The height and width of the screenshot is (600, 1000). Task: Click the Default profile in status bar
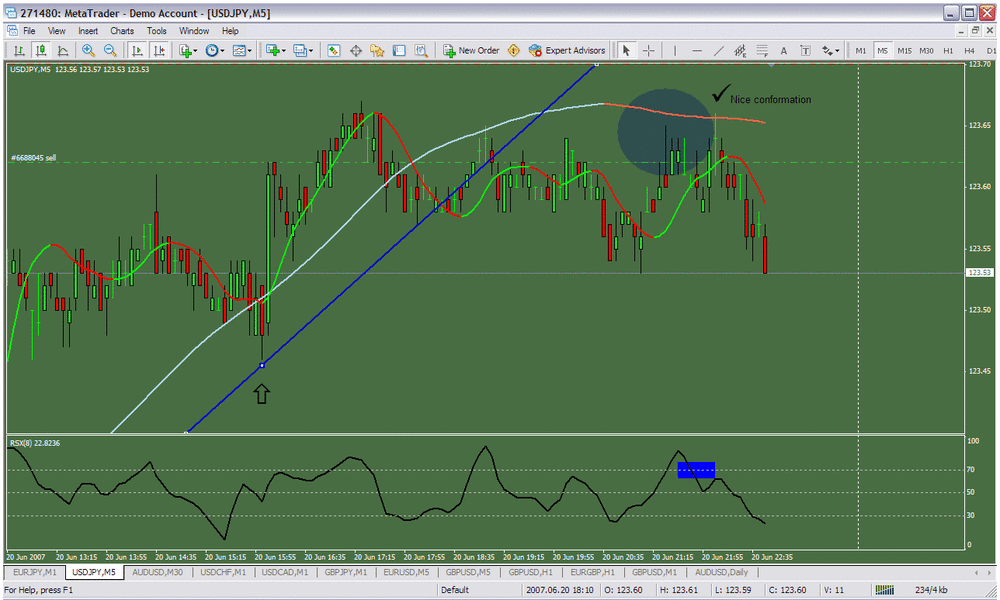coord(455,590)
